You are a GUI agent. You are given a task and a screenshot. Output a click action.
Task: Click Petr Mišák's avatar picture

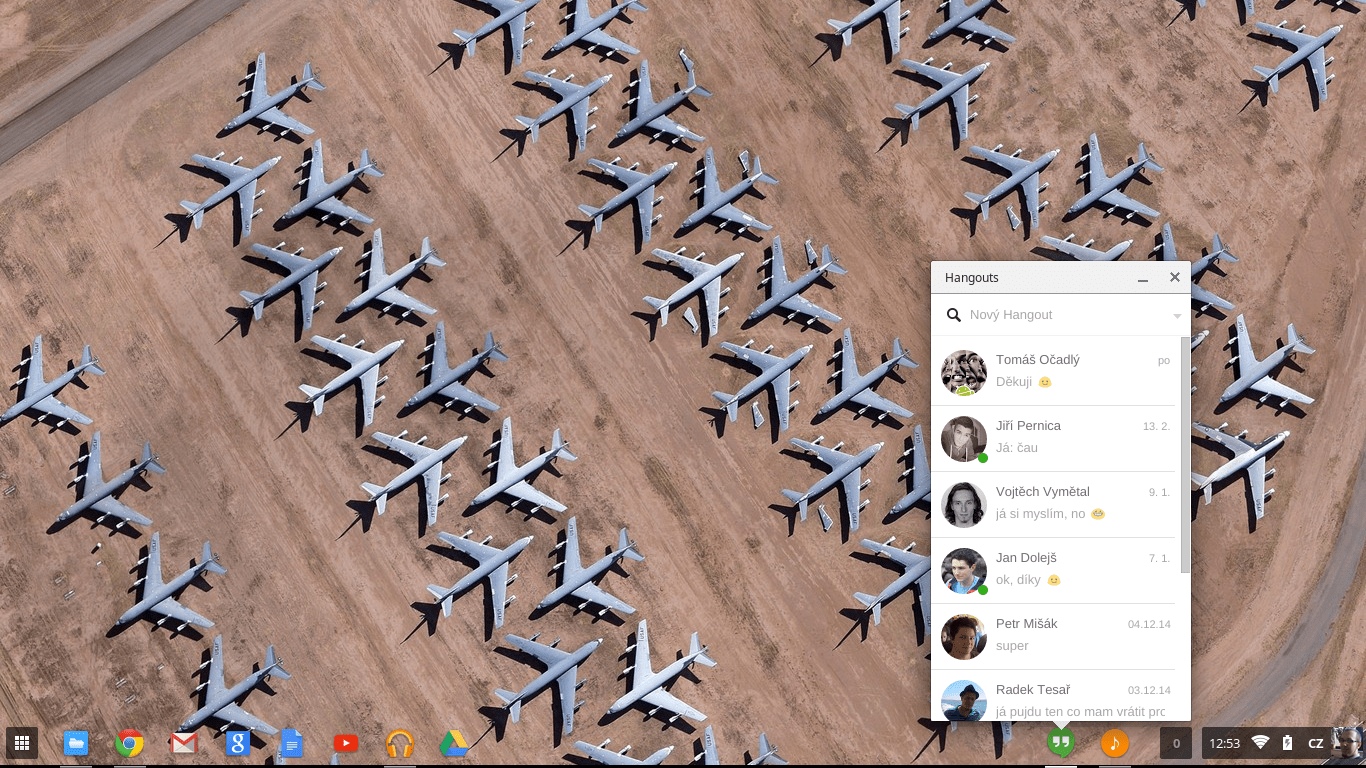click(x=964, y=637)
